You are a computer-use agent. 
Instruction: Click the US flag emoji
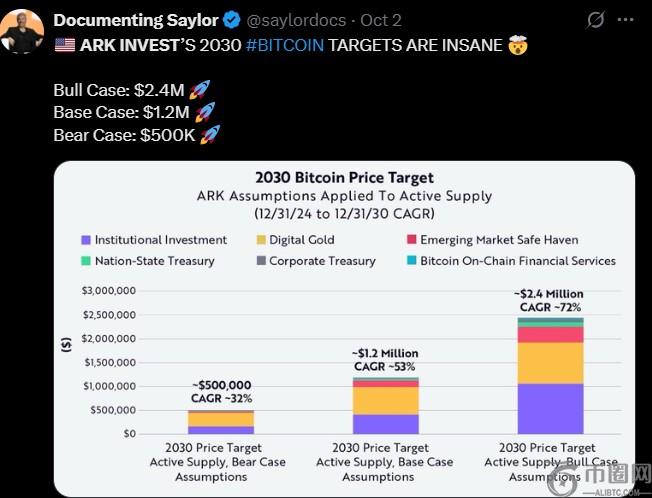pos(64,45)
